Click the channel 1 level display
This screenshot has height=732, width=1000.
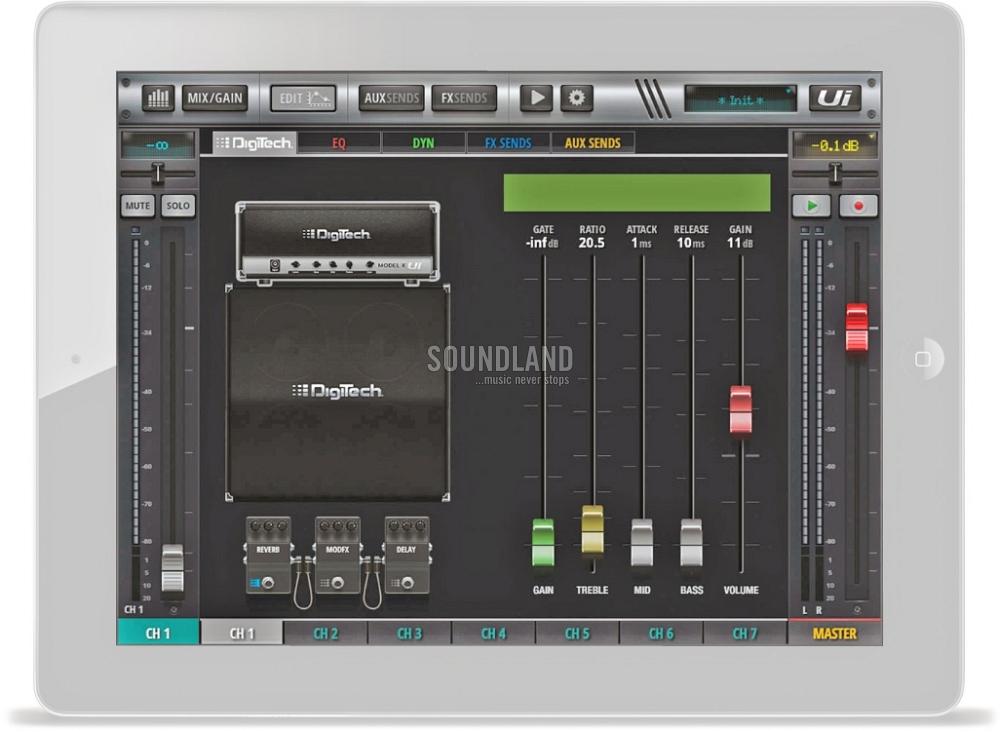(x=158, y=145)
